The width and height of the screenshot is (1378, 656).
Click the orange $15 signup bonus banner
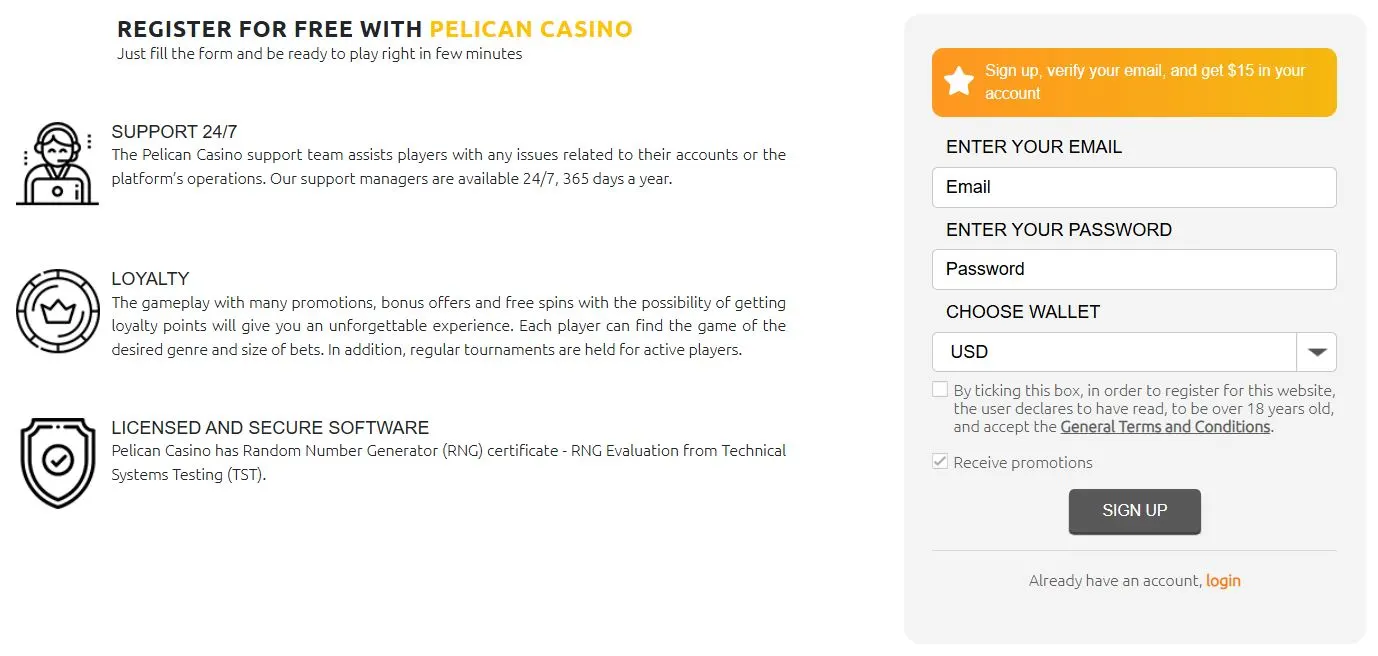point(1134,82)
